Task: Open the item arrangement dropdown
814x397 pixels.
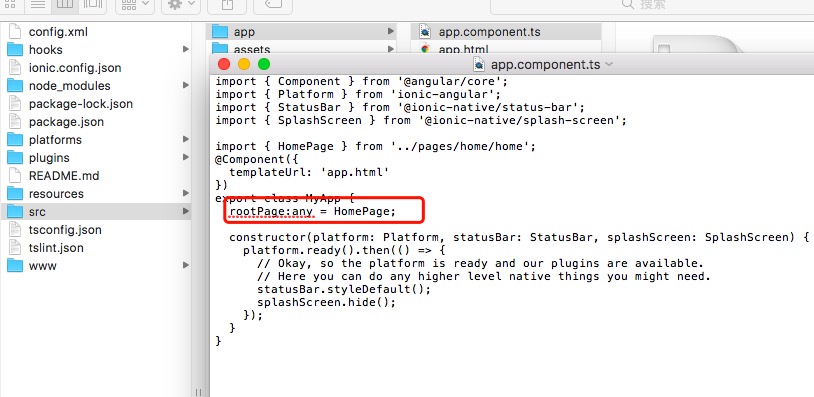Action: [x=135, y=4]
